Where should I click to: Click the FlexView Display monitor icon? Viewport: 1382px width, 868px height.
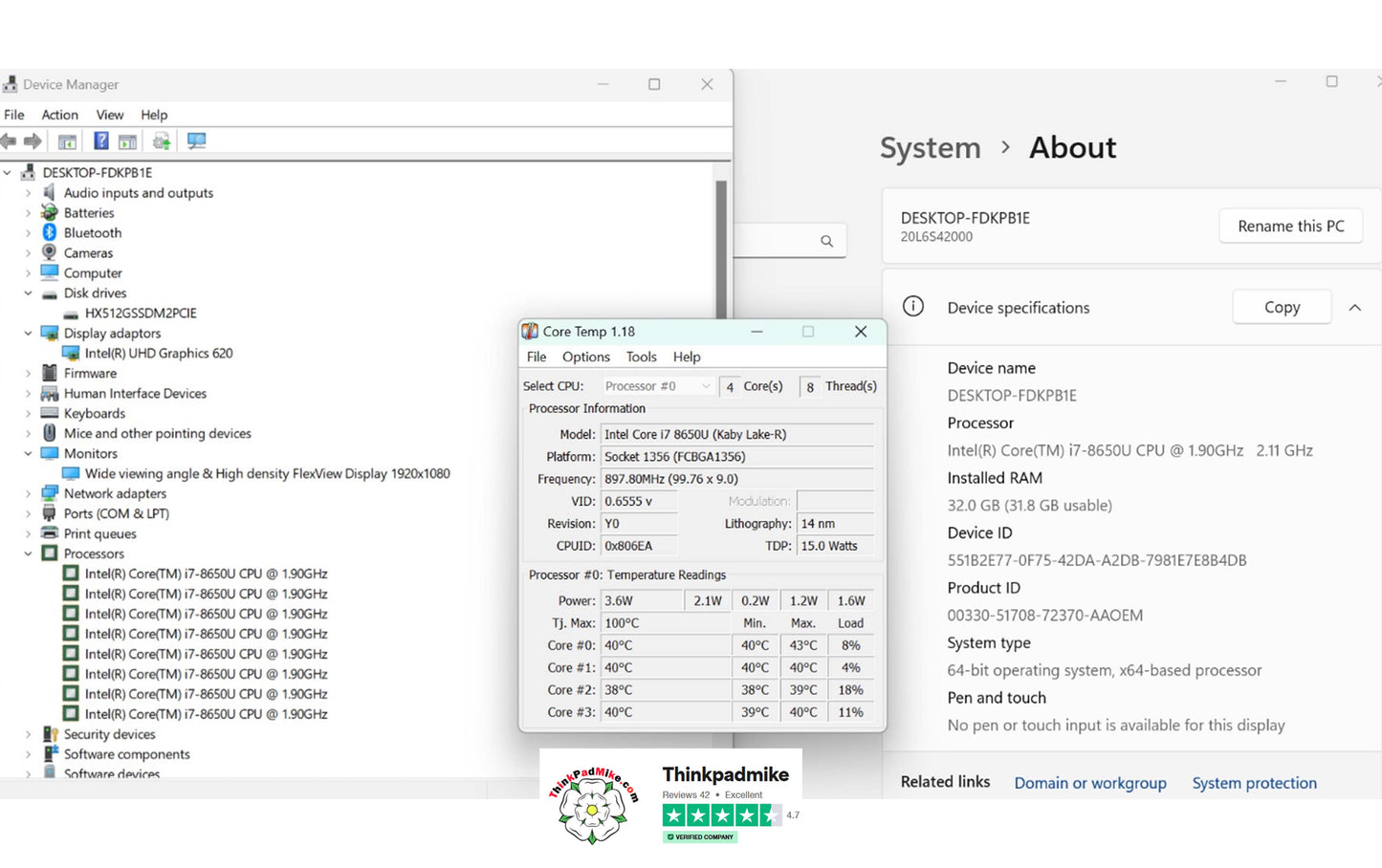point(71,473)
